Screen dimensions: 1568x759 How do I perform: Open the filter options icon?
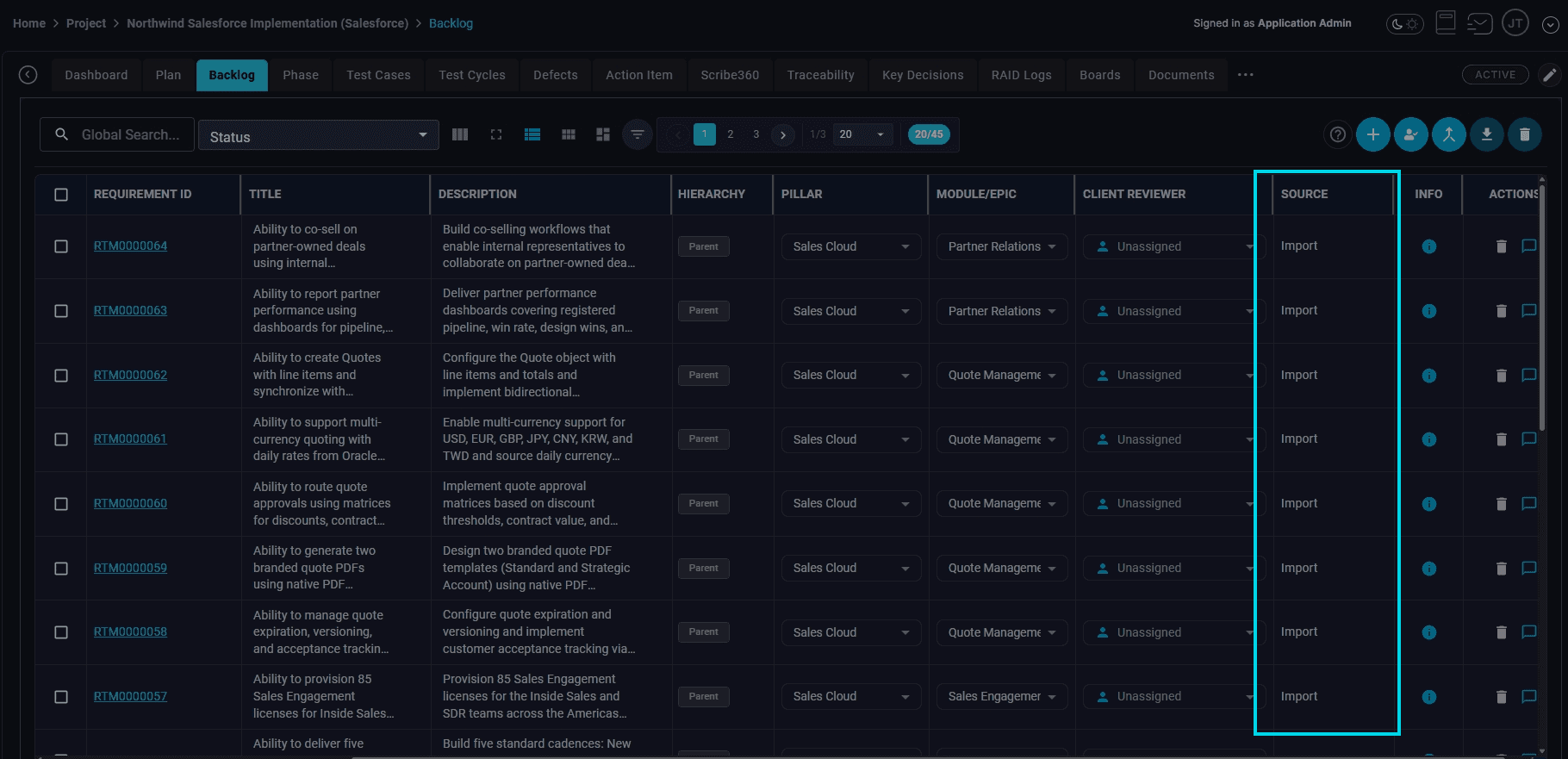coord(638,134)
